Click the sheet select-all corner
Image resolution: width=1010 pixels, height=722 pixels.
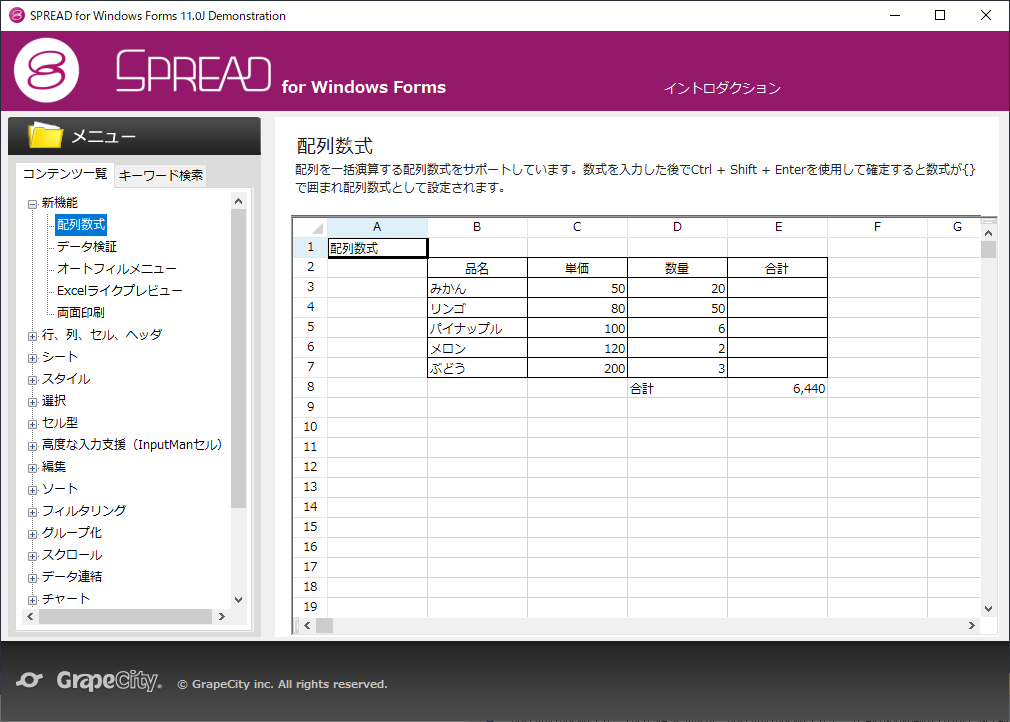click(x=310, y=227)
